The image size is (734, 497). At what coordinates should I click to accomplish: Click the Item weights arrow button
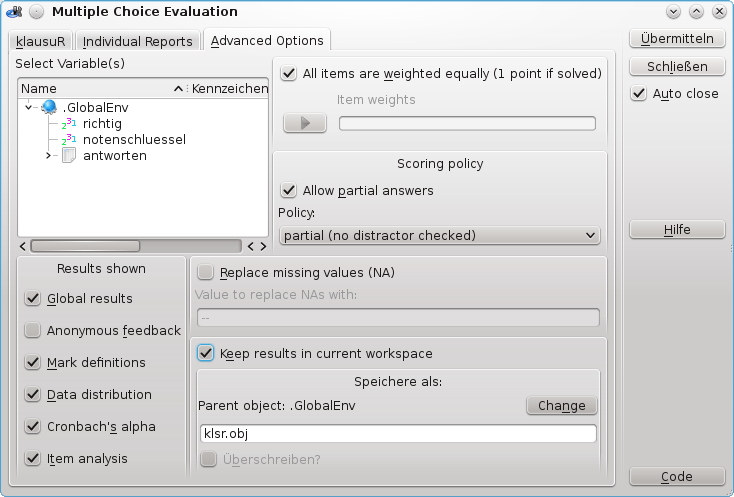pos(305,123)
